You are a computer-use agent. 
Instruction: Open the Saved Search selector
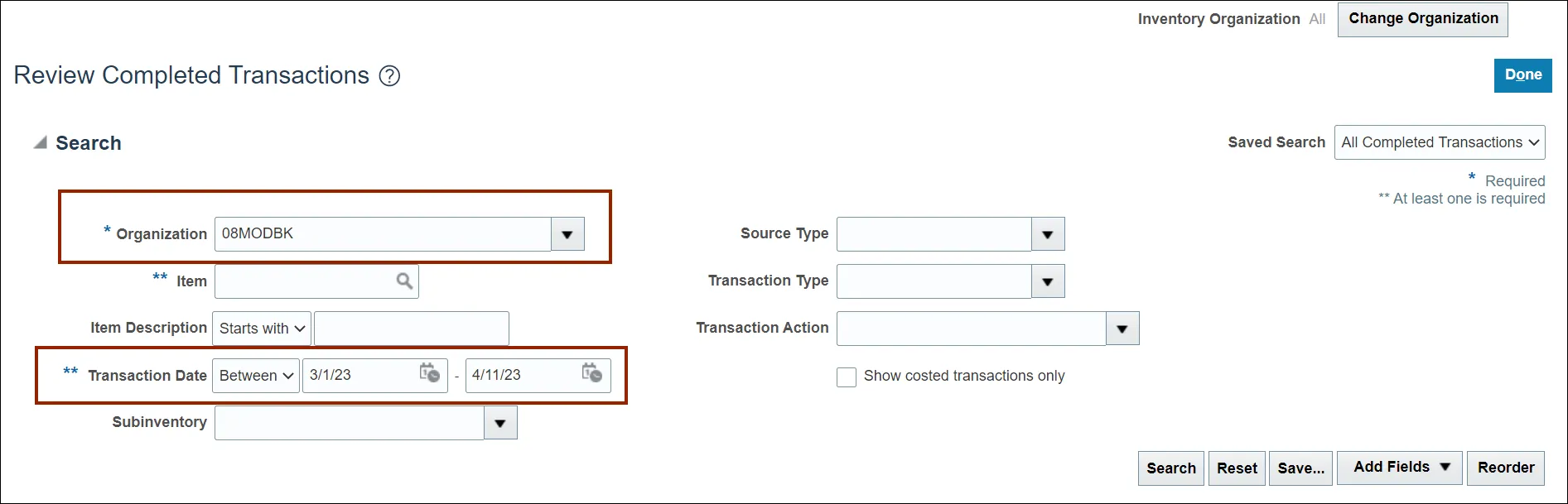(1439, 142)
